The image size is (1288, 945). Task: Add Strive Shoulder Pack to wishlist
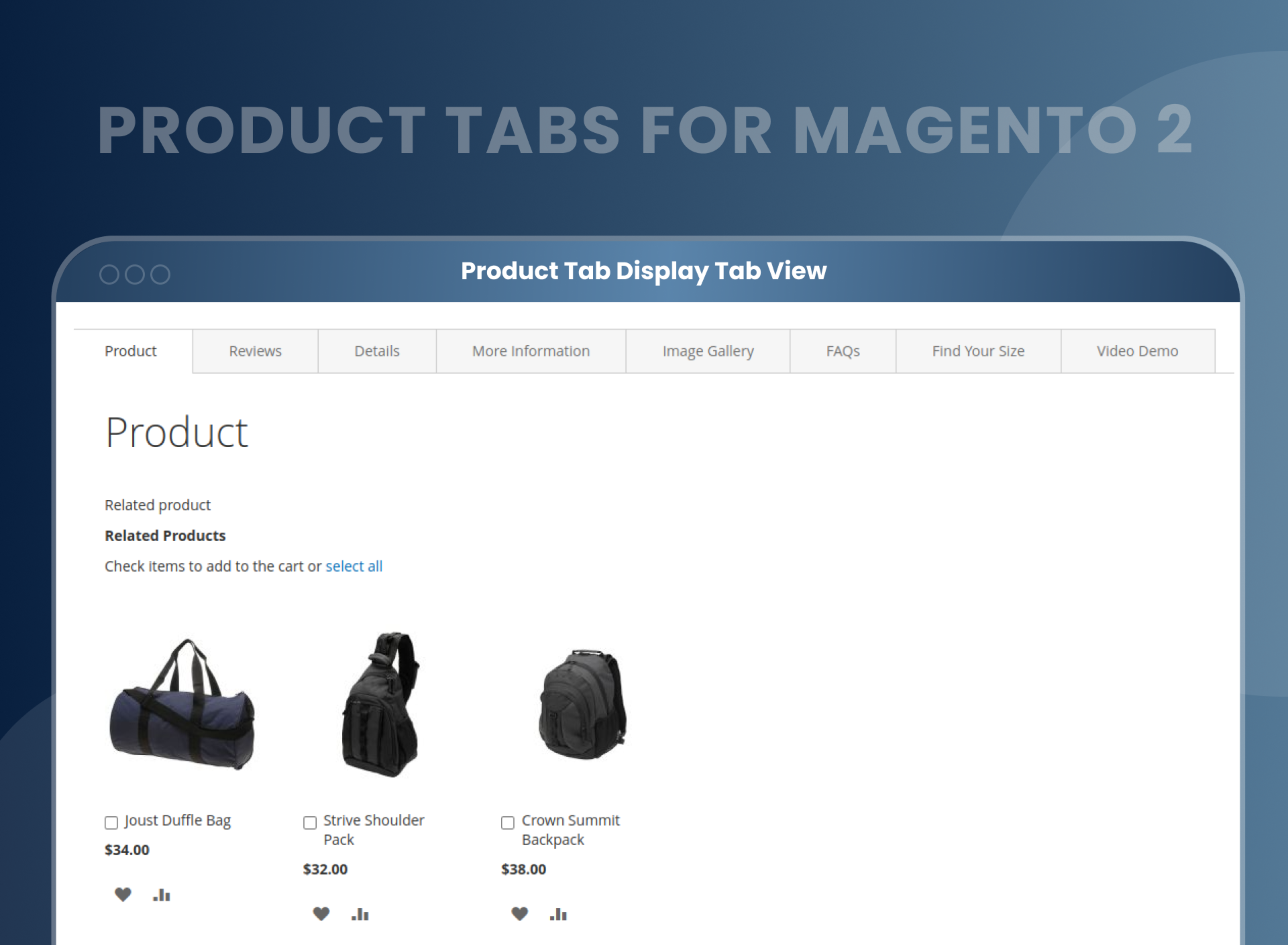[x=321, y=913]
